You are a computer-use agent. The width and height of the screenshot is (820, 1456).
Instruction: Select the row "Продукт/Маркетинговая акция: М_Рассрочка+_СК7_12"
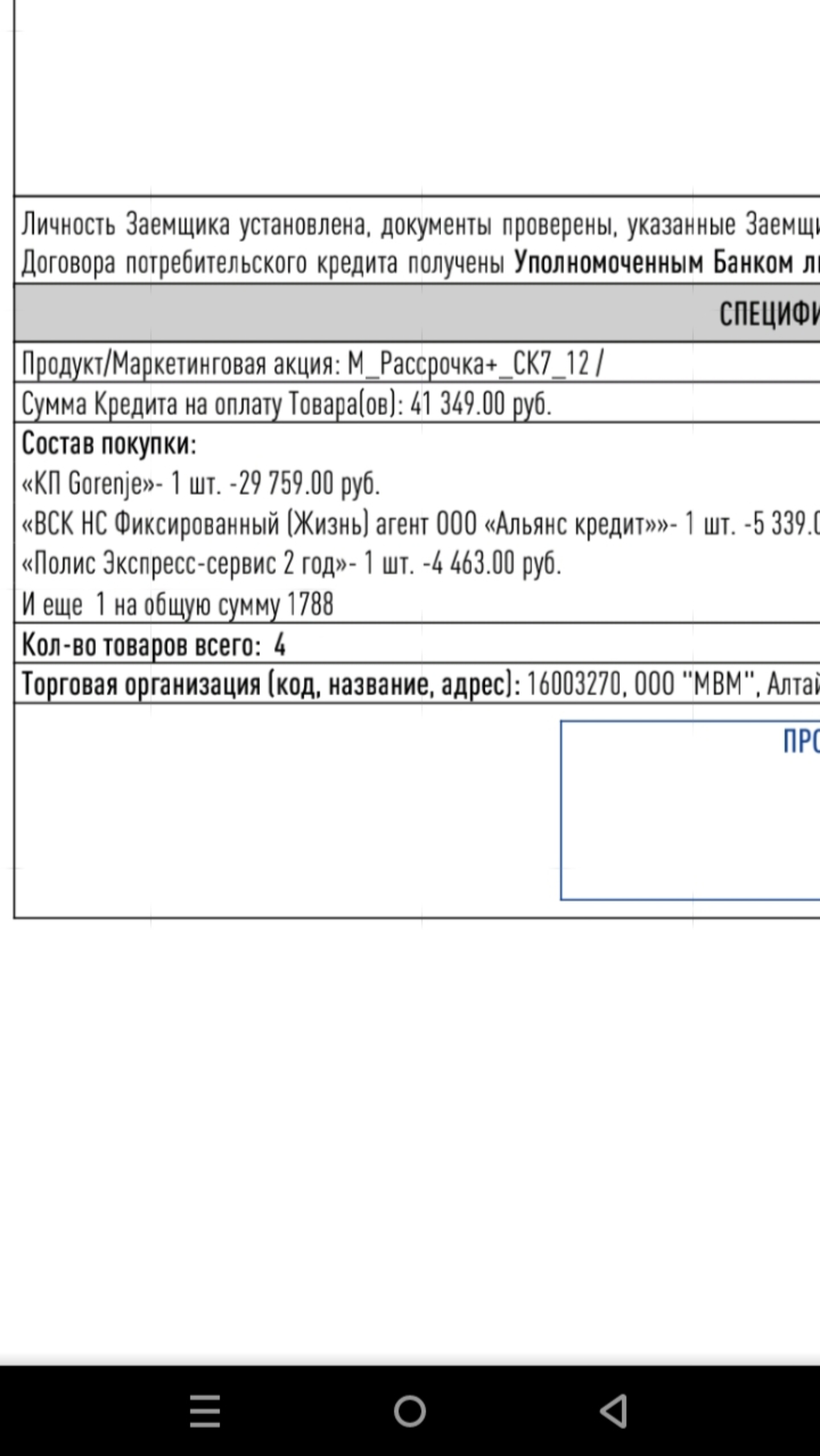click(417, 363)
